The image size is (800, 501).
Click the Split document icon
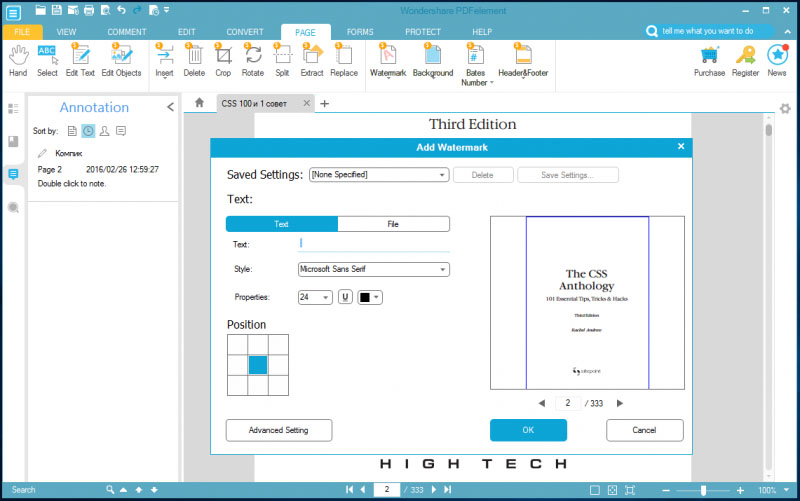click(x=282, y=61)
